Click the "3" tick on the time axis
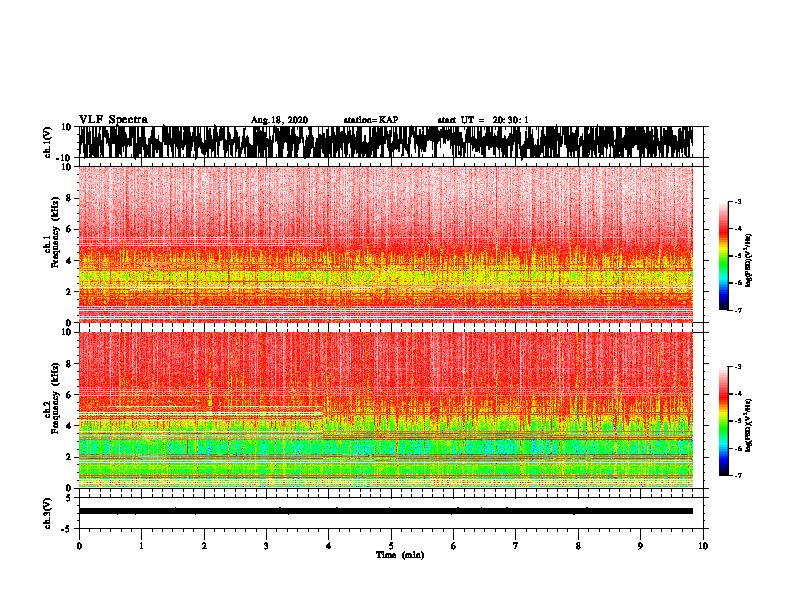The width and height of the screenshot is (792, 612). [266, 546]
